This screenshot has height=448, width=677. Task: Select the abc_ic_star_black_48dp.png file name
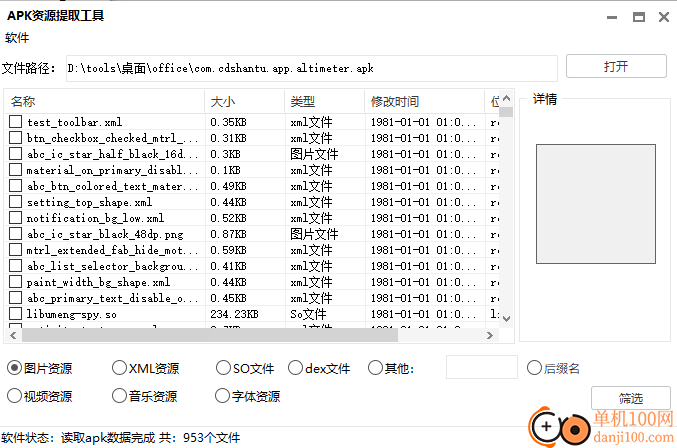(105, 234)
